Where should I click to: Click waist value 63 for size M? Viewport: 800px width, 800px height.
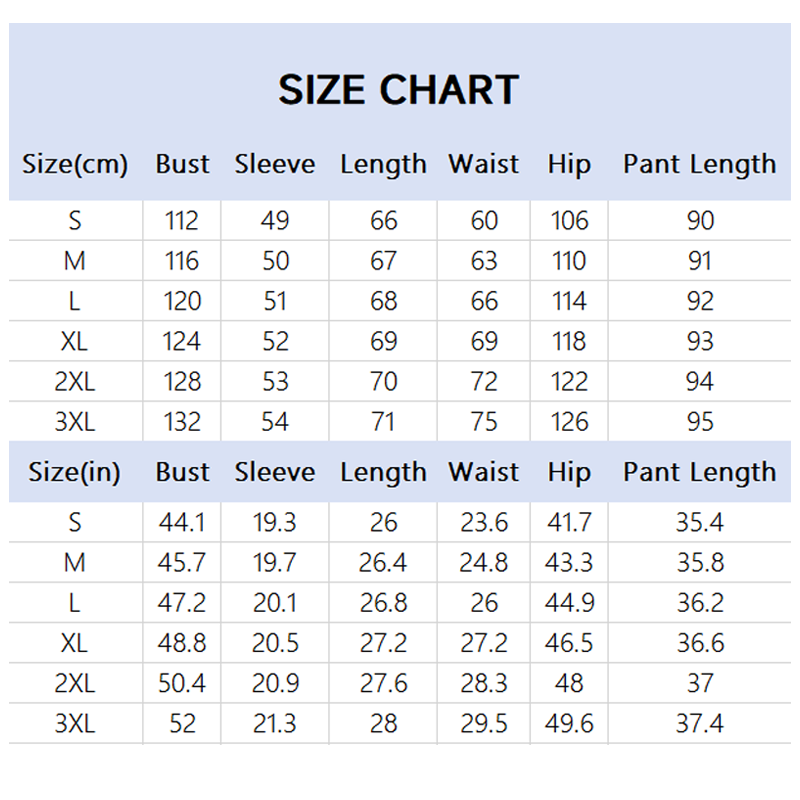pyautogui.click(x=484, y=262)
